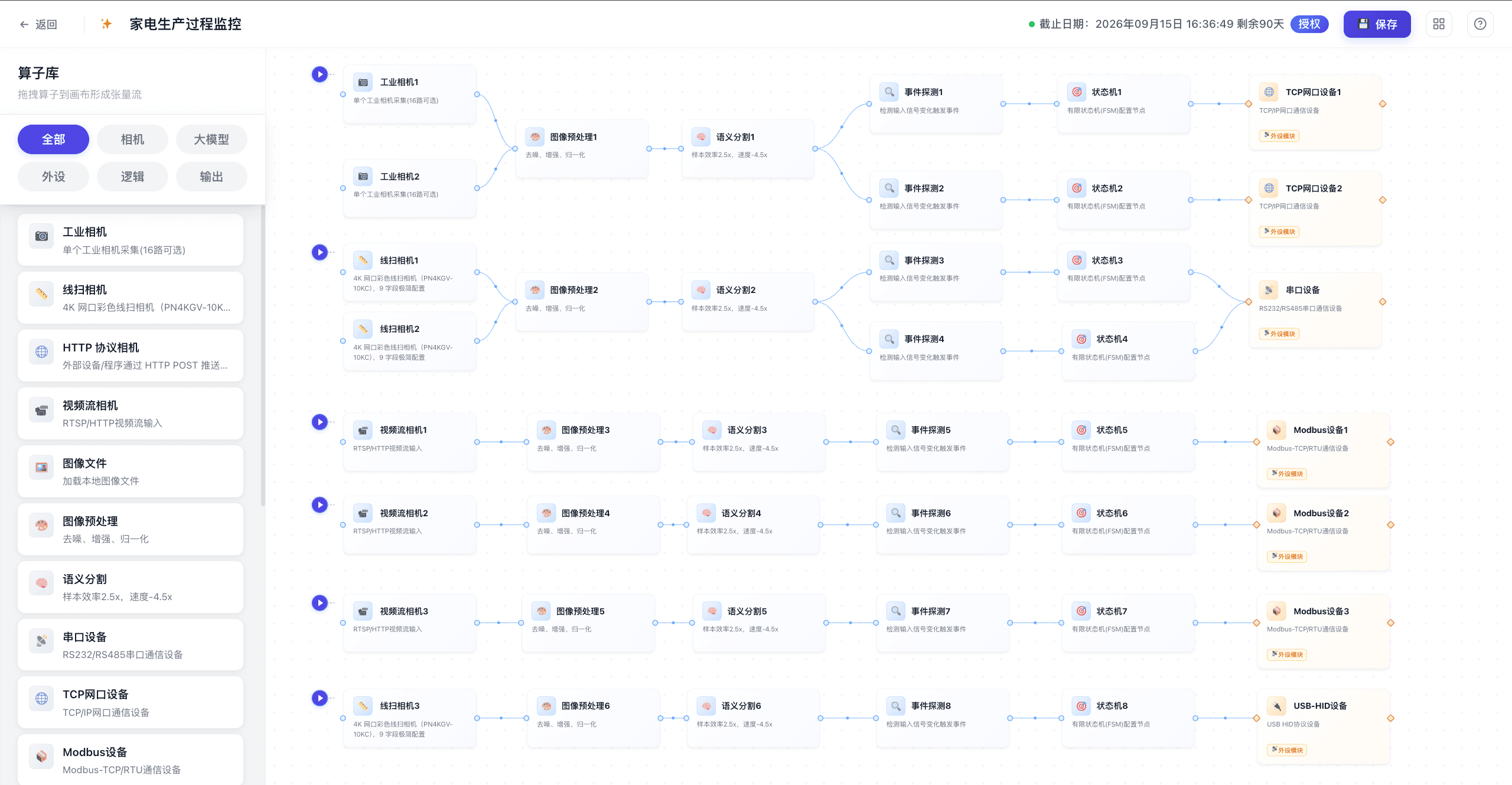The height and width of the screenshot is (785, 1512).
Task: Click the 状态机1 target icon
Action: click(x=1077, y=92)
